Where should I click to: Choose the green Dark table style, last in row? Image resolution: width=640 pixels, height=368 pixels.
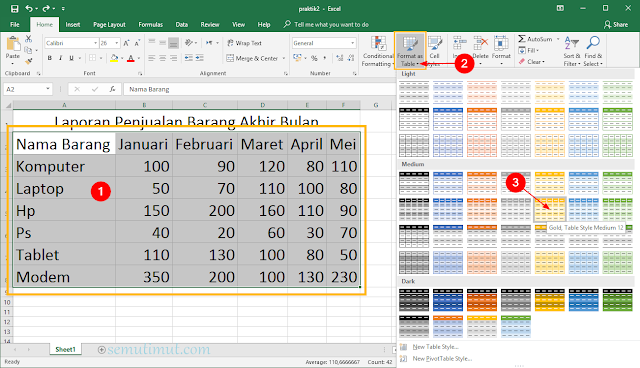pos(617,300)
